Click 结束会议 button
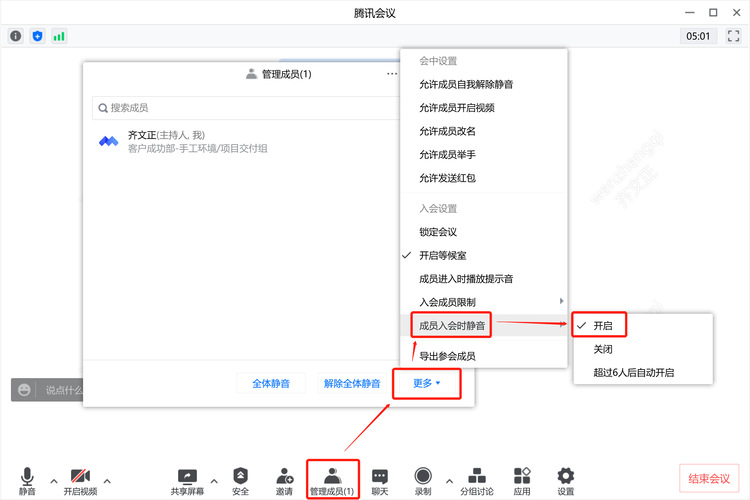 click(709, 478)
